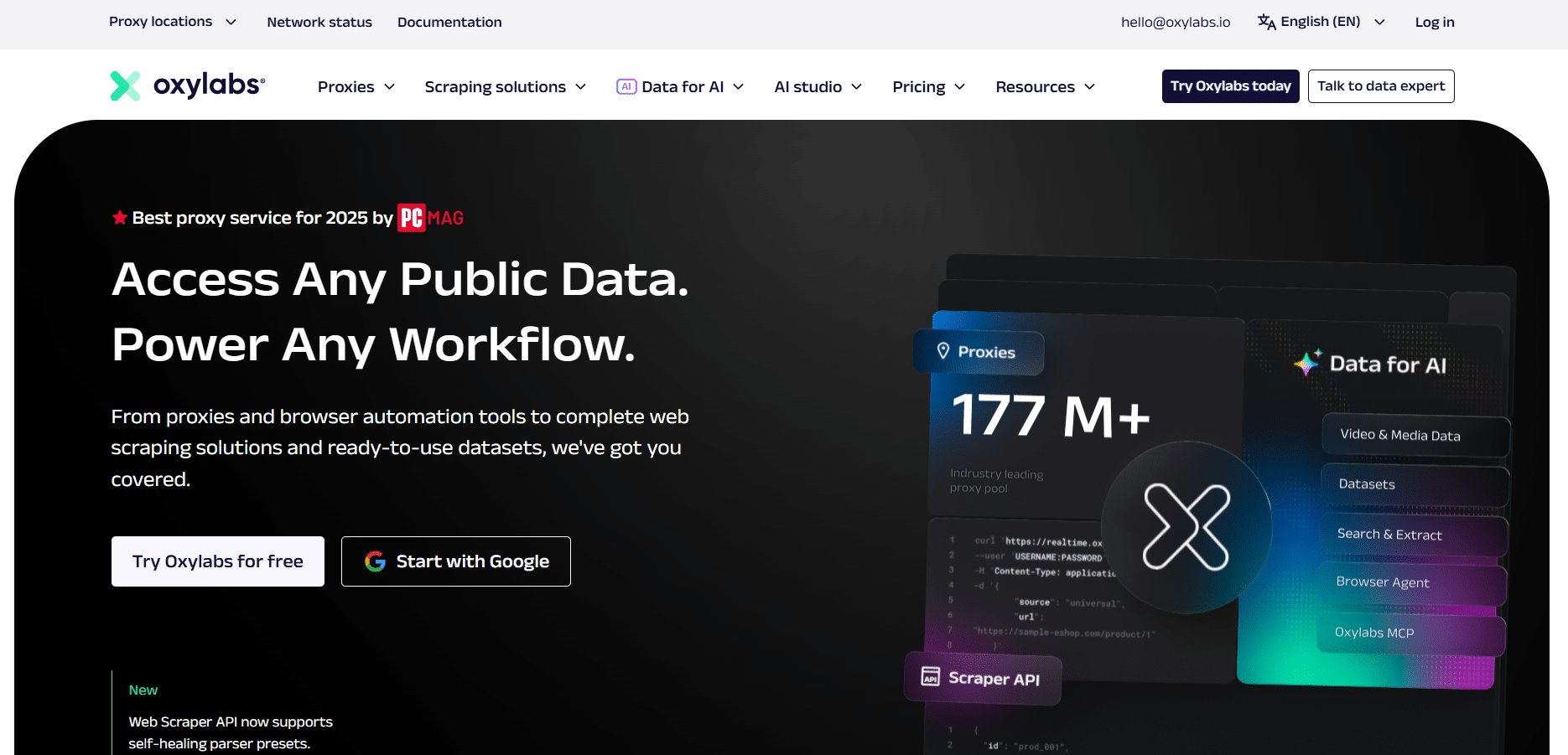Image resolution: width=1568 pixels, height=755 pixels.
Task: Click the 'Power Any Workflow.' headline
Action: click(x=374, y=344)
